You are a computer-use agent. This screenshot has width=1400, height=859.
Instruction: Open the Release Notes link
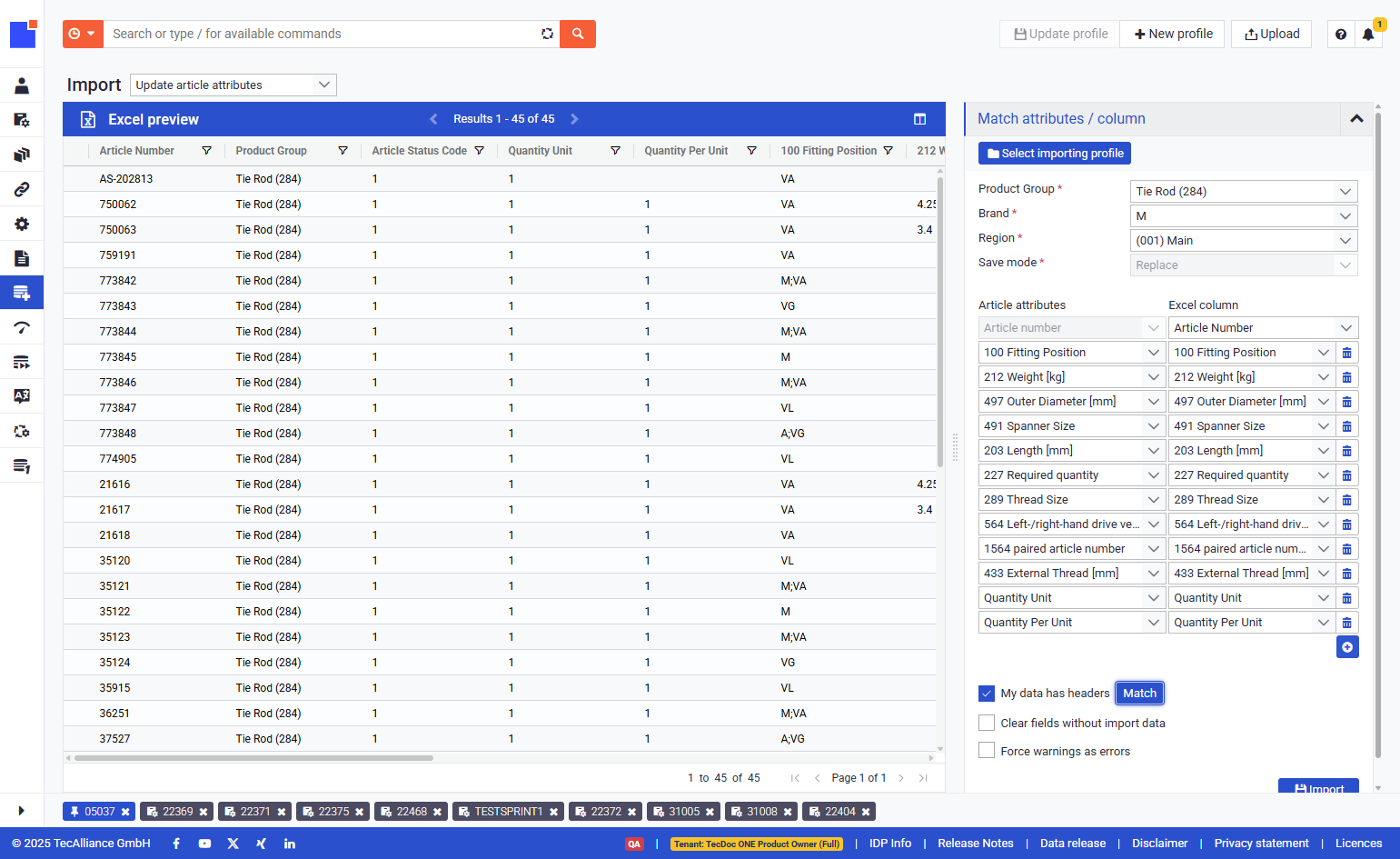point(976,844)
